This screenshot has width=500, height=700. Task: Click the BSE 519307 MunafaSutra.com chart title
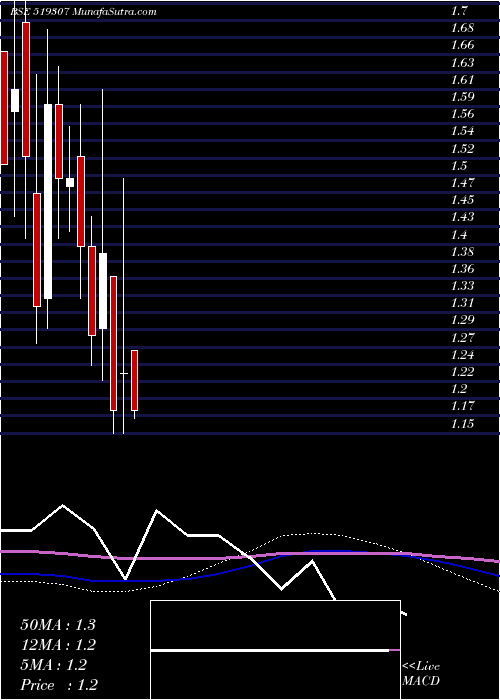(x=83, y=12)
